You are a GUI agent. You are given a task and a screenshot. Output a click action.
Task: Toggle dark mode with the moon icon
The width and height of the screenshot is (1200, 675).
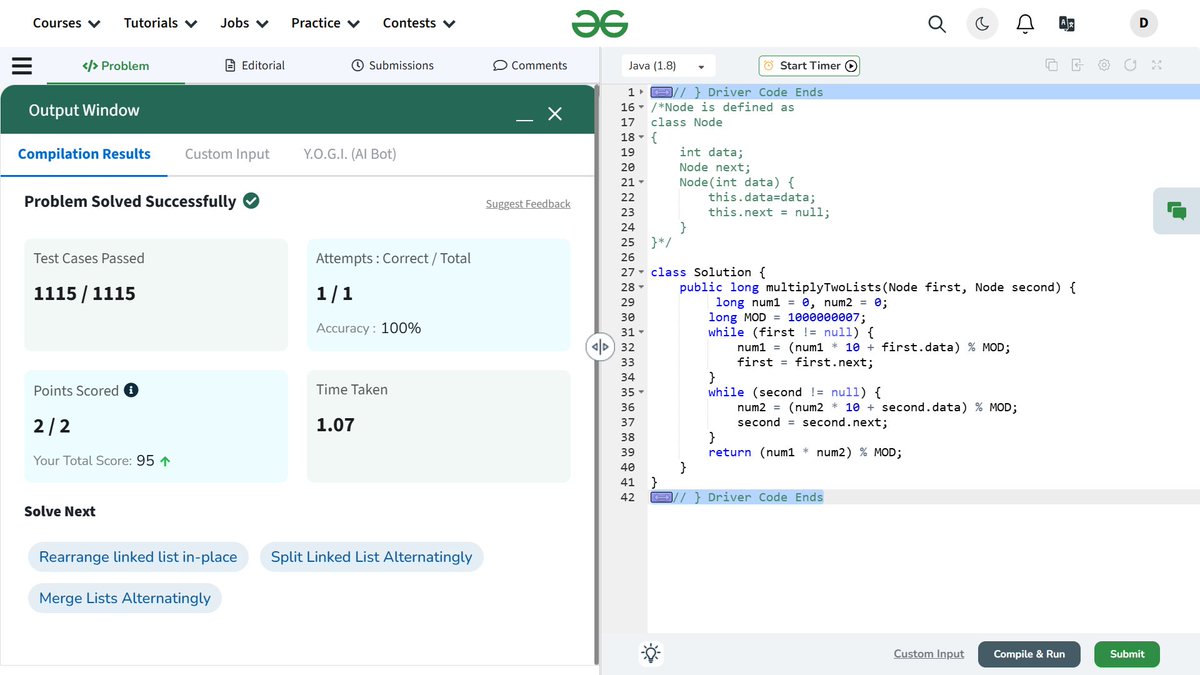pos(982,23)
